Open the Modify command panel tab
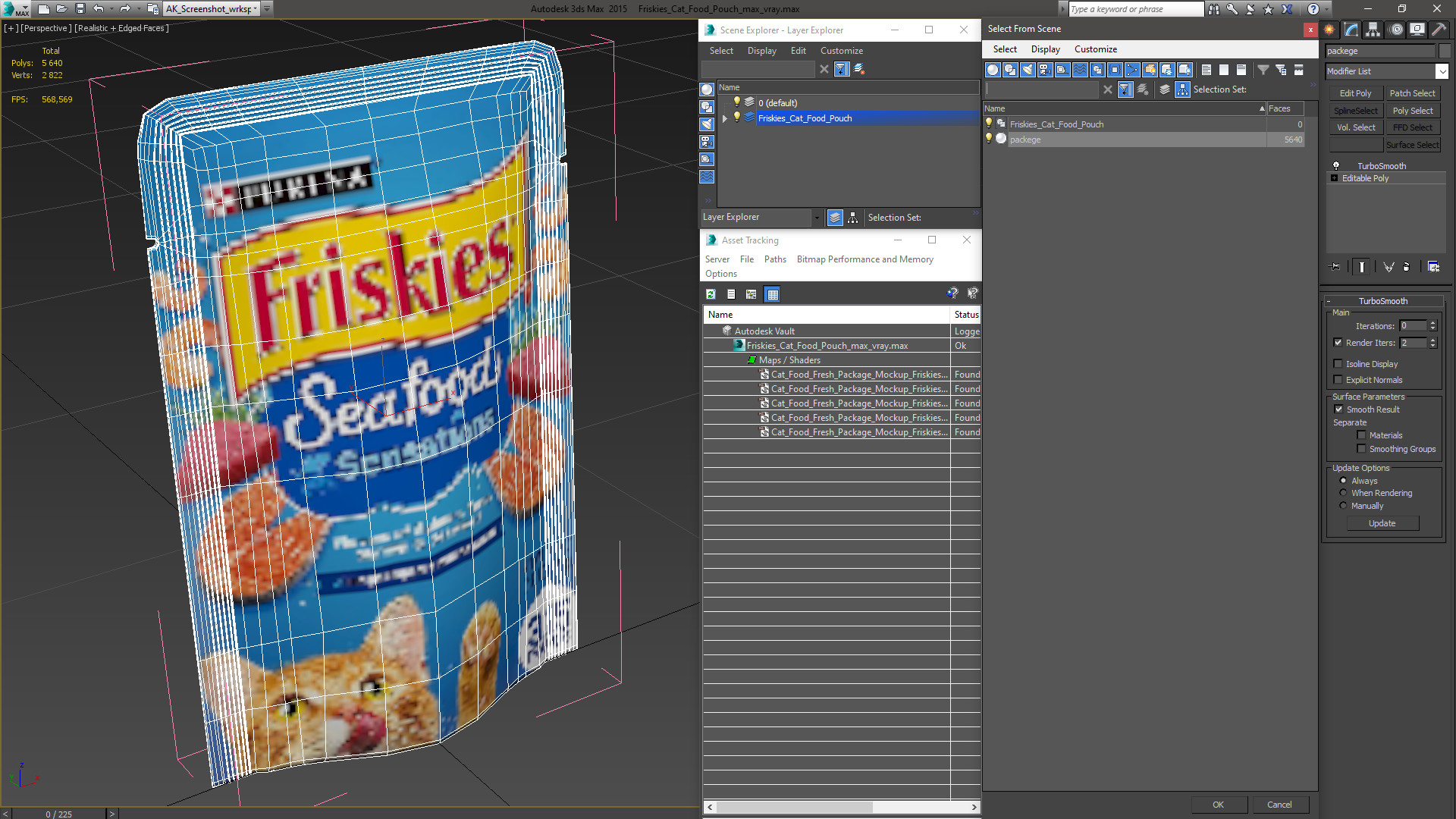Viewport: 1456px width, 819px height. (1351, 30)
